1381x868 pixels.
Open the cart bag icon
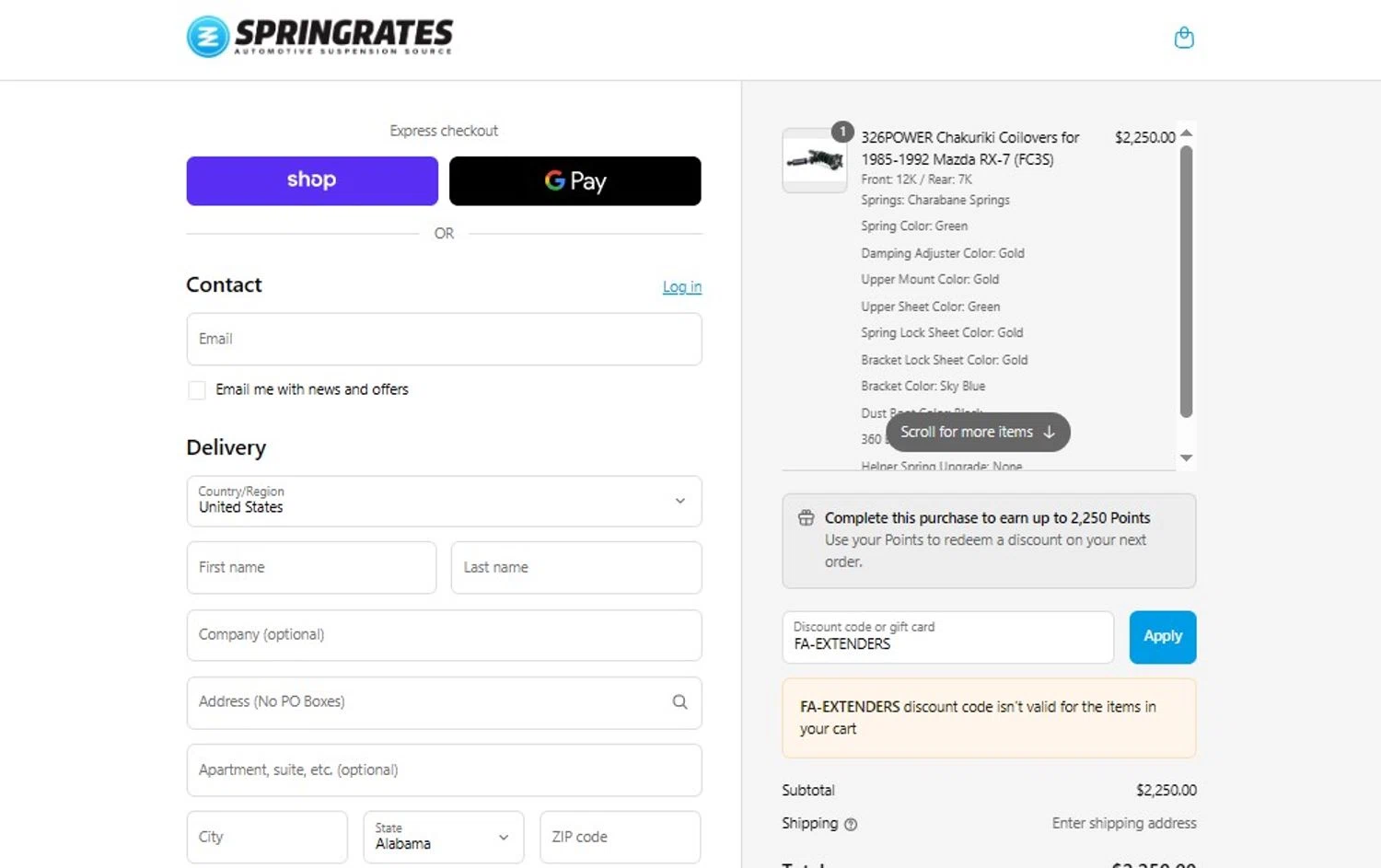1184,38
